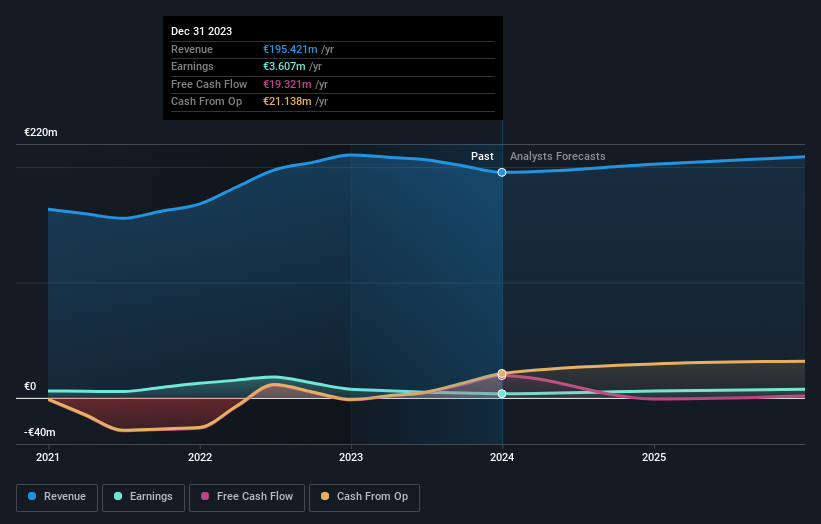Image resolution: width=821 pixels, height=524 pixels.
Task: Select the 2023 x-axis label
Action: coord(351,458)
